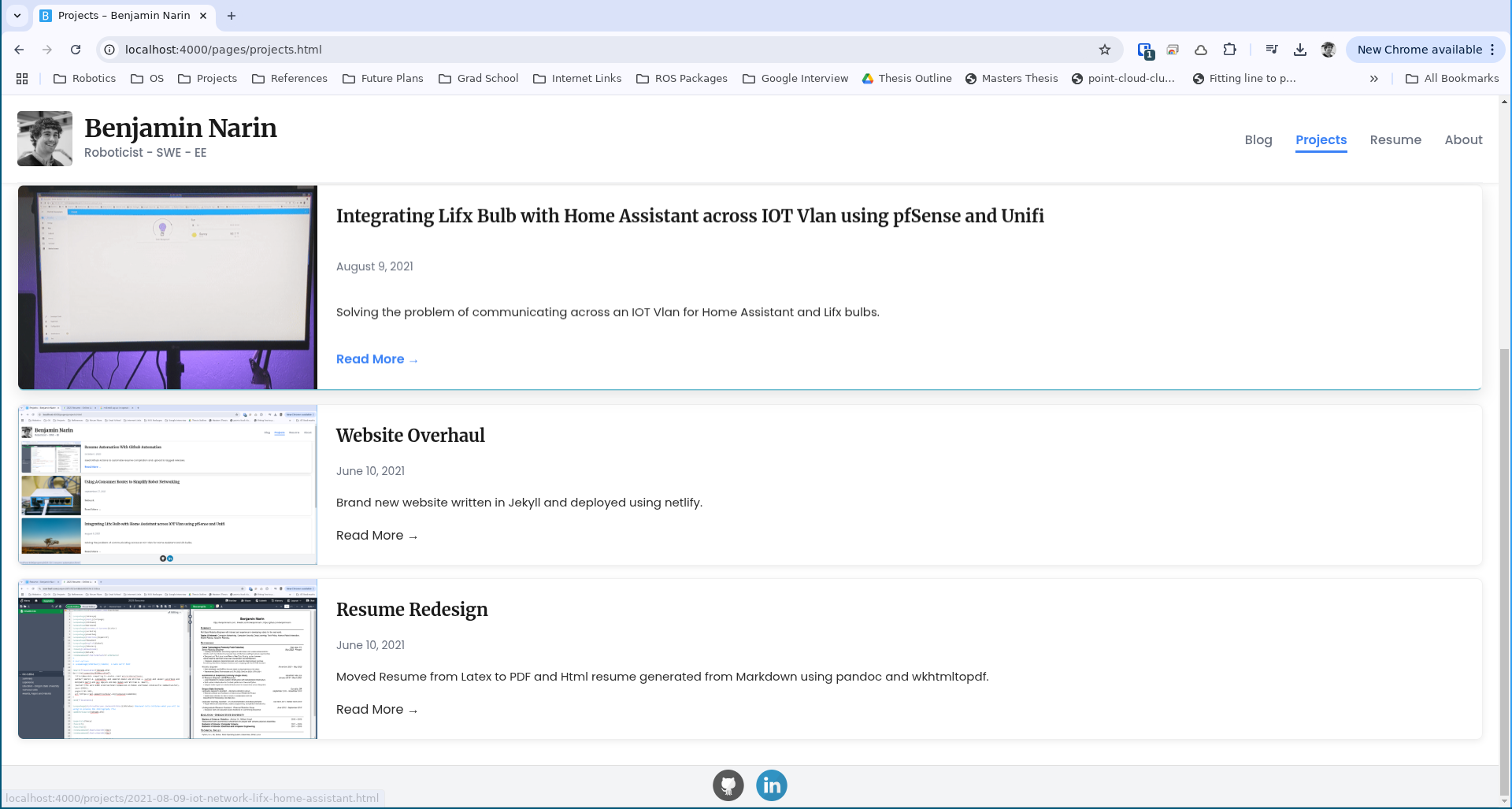Open the media controls icon
The image size is (1512, 809).
[x=1272, y=50]
